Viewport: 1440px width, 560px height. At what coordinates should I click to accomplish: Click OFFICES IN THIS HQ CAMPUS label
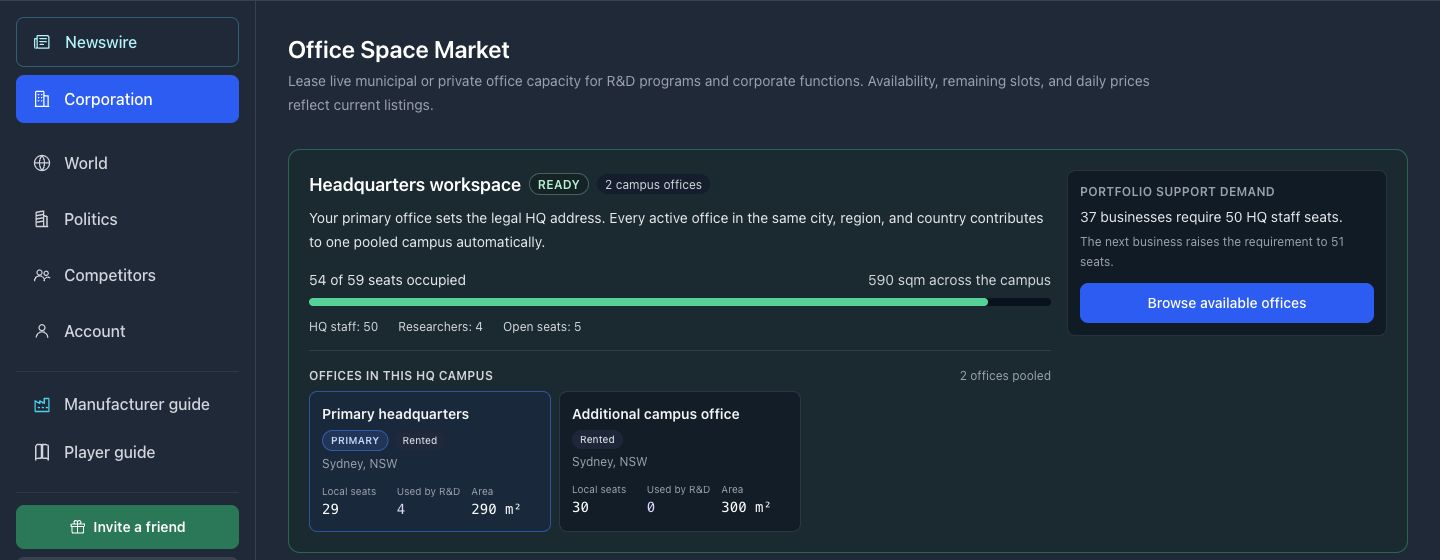pyautogui.click(x=401, y=376)
